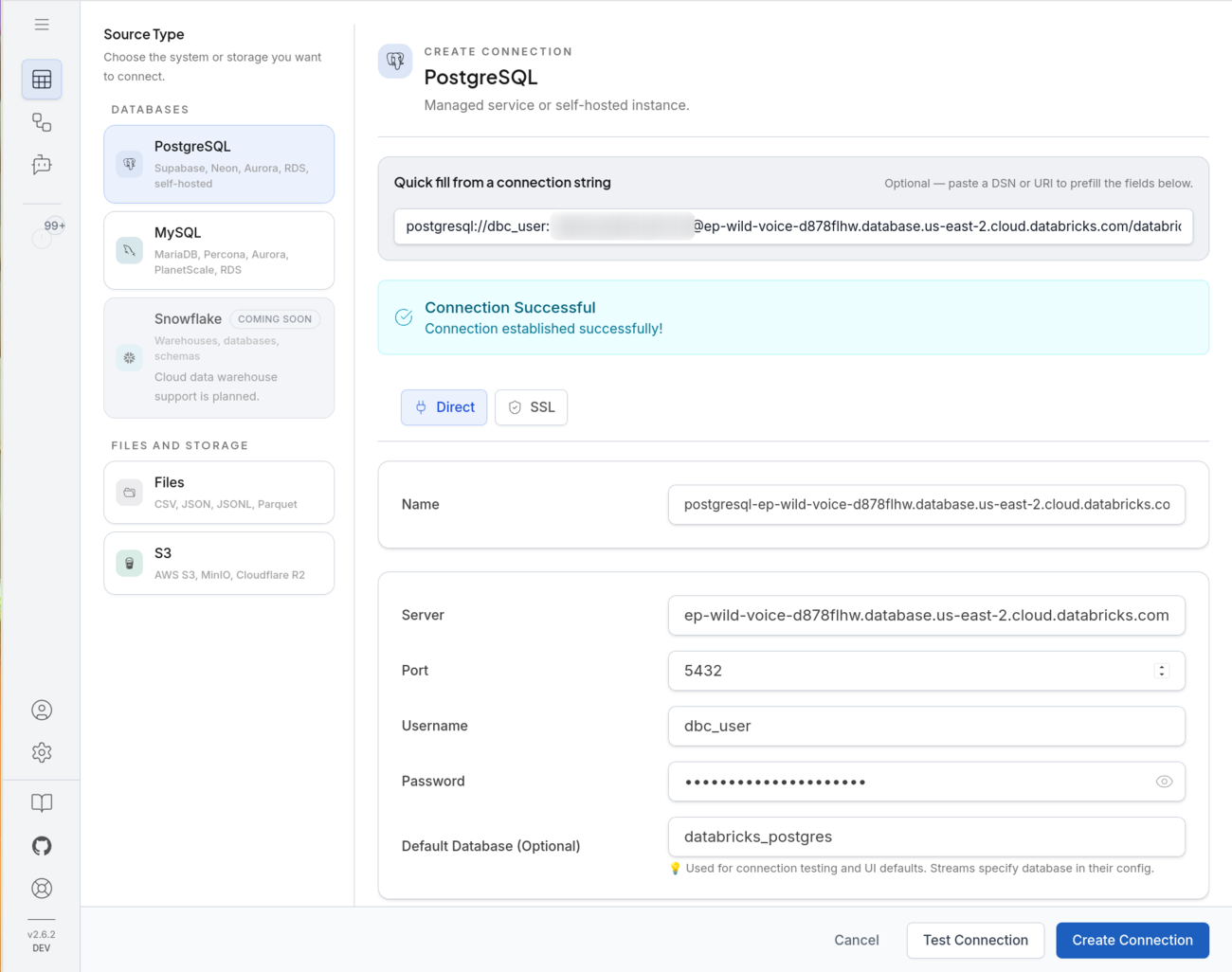Select MySQL source type card
Screen dimensions: 1232x972
tap(219, 250)
